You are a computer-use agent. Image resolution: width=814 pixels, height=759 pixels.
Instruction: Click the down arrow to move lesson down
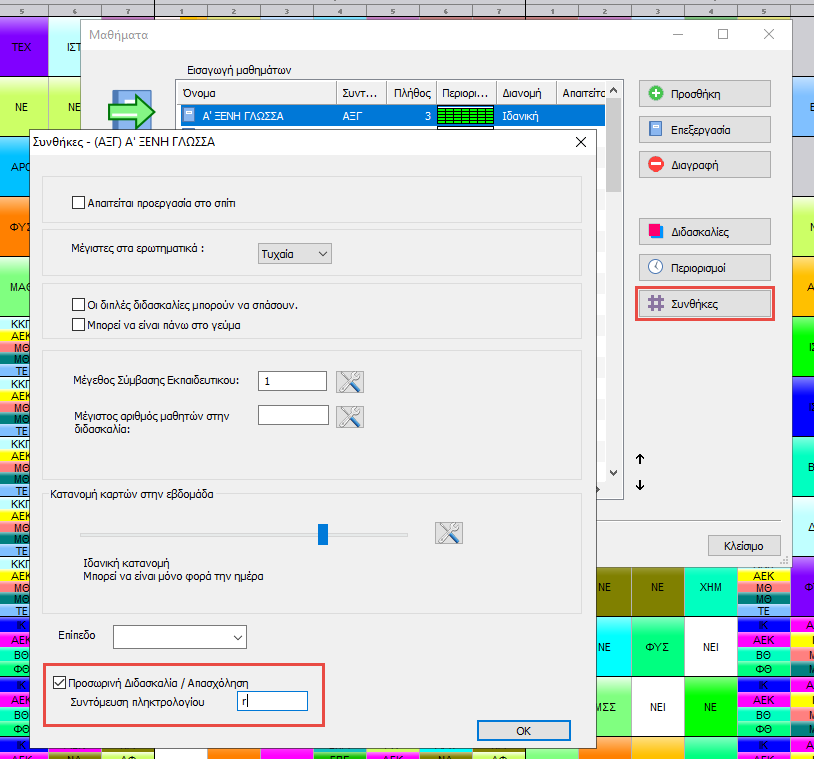[640, 485]
